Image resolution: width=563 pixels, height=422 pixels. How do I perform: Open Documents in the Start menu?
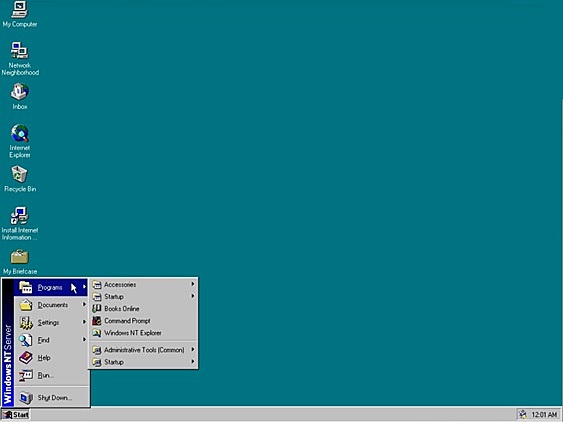[x=51, y=305]
